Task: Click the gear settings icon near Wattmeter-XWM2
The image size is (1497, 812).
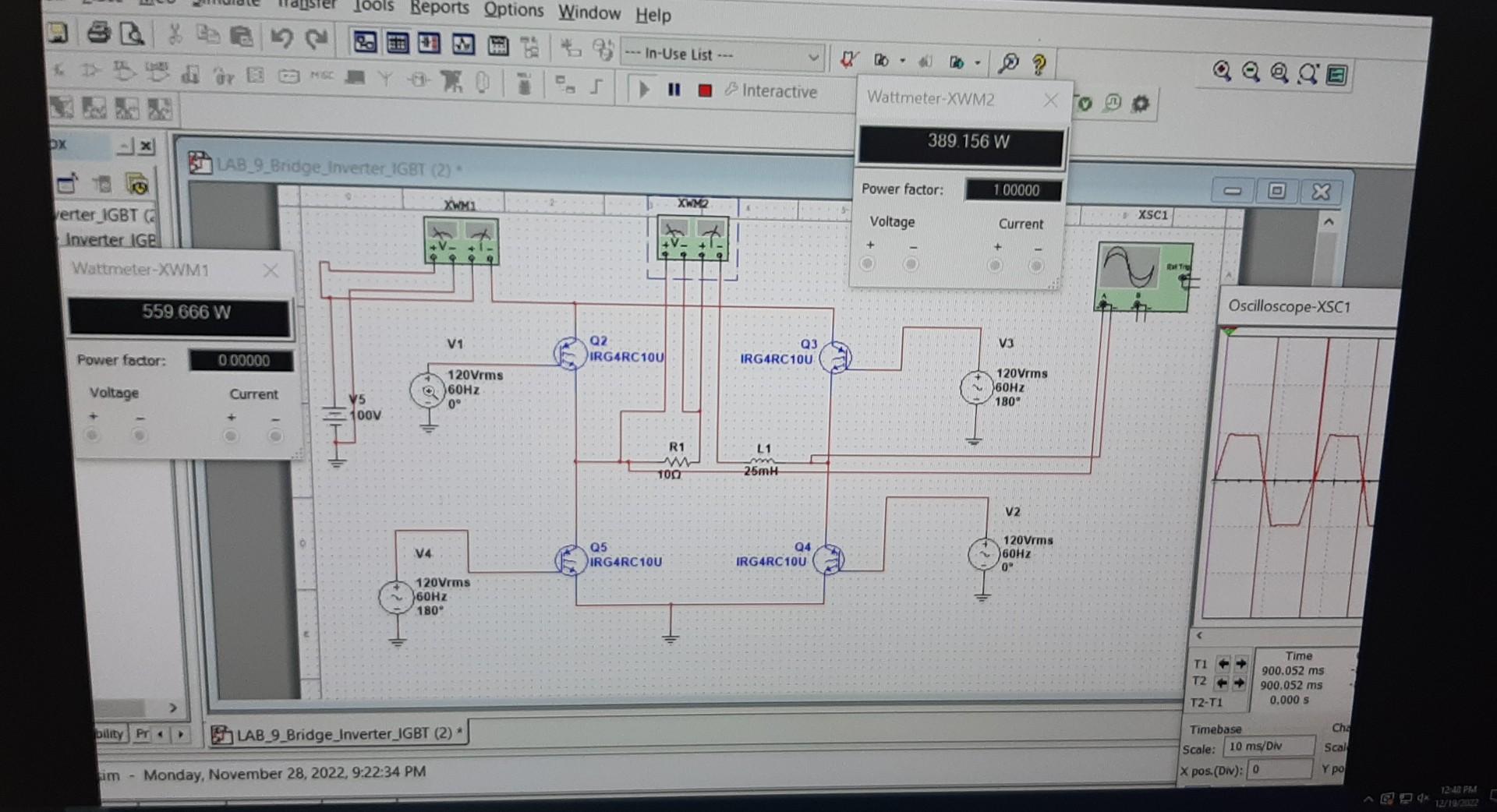Action: pos(1139,102)
